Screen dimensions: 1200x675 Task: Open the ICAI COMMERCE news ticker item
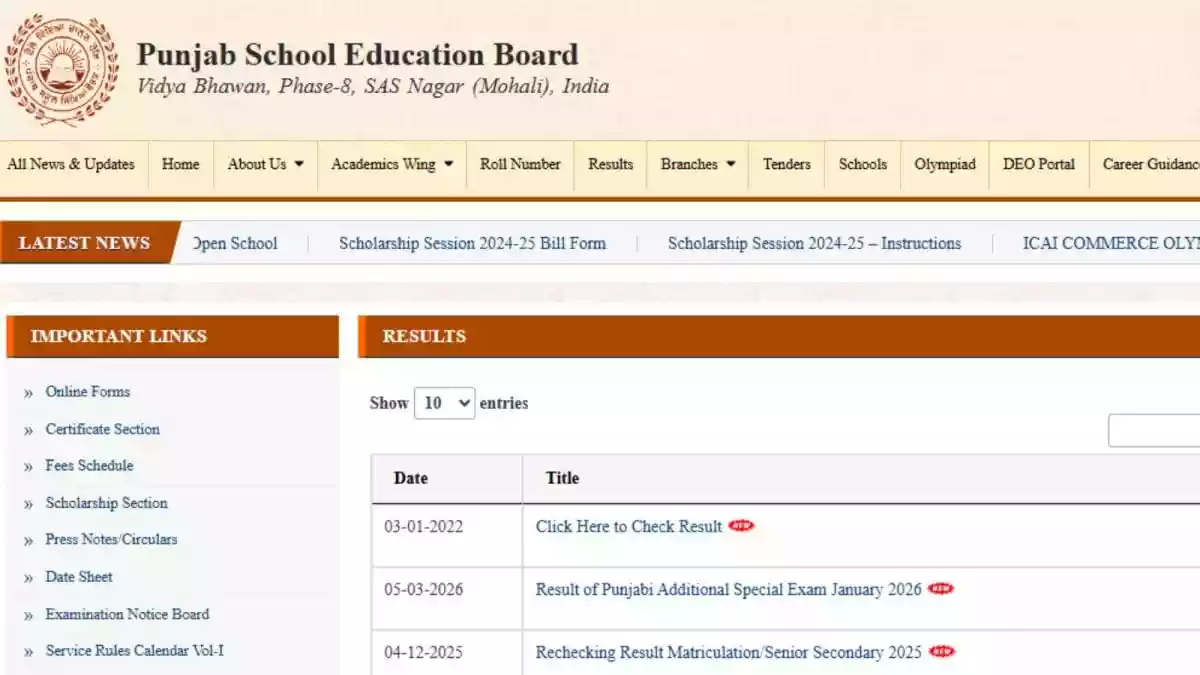point(1110,243)
